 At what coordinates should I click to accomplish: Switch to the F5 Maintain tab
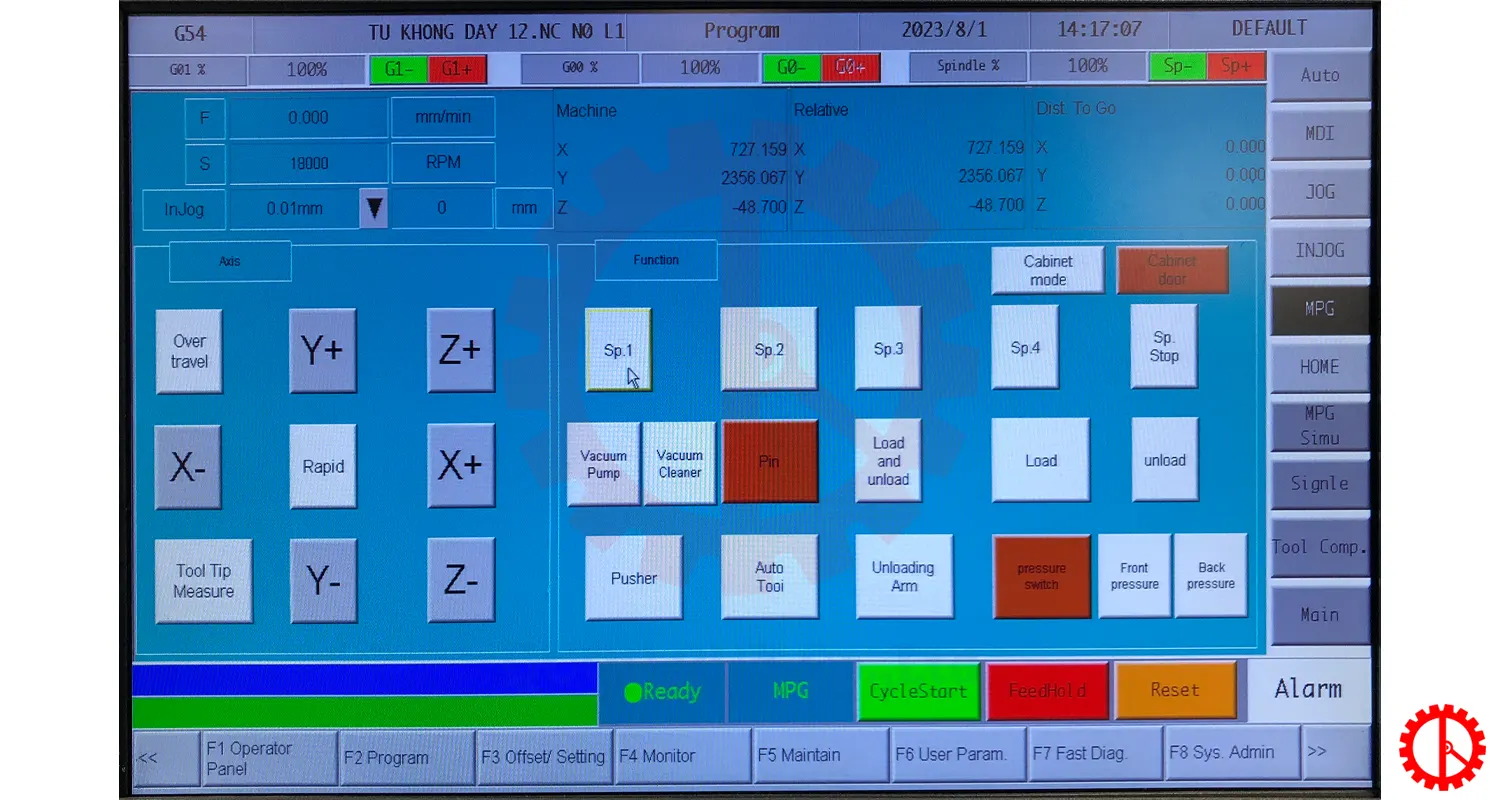(x=820, y=756)
